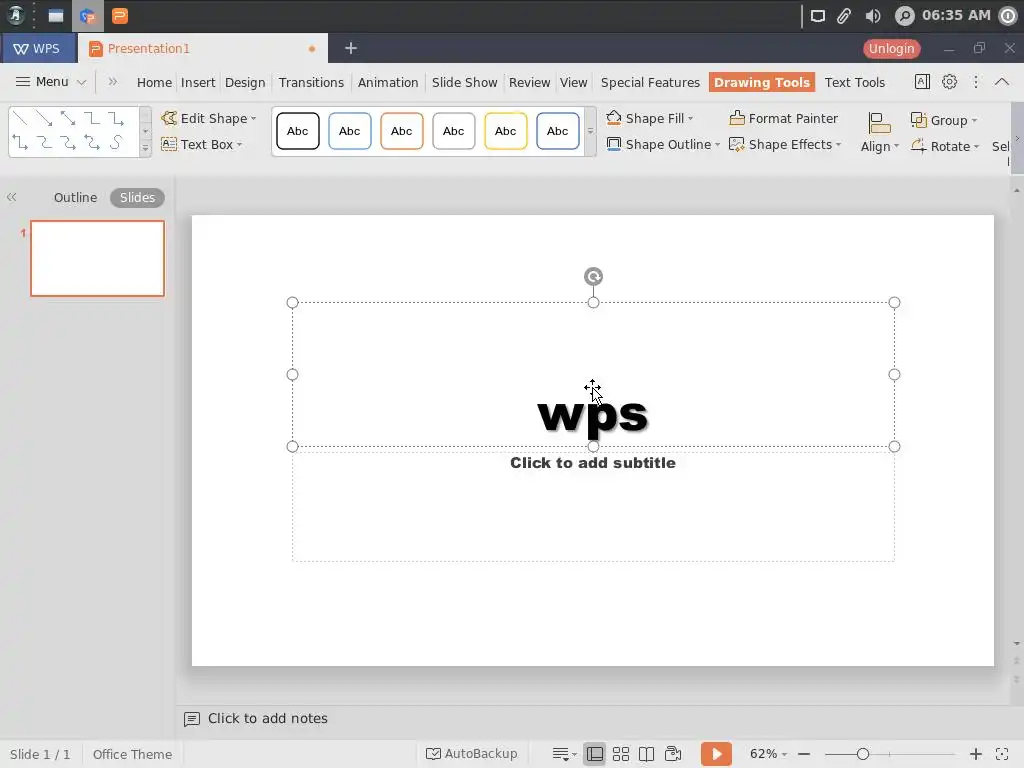Screen dimensions: 1024x768
Task: Open the more options vertical dots
Action: (976, 82)
